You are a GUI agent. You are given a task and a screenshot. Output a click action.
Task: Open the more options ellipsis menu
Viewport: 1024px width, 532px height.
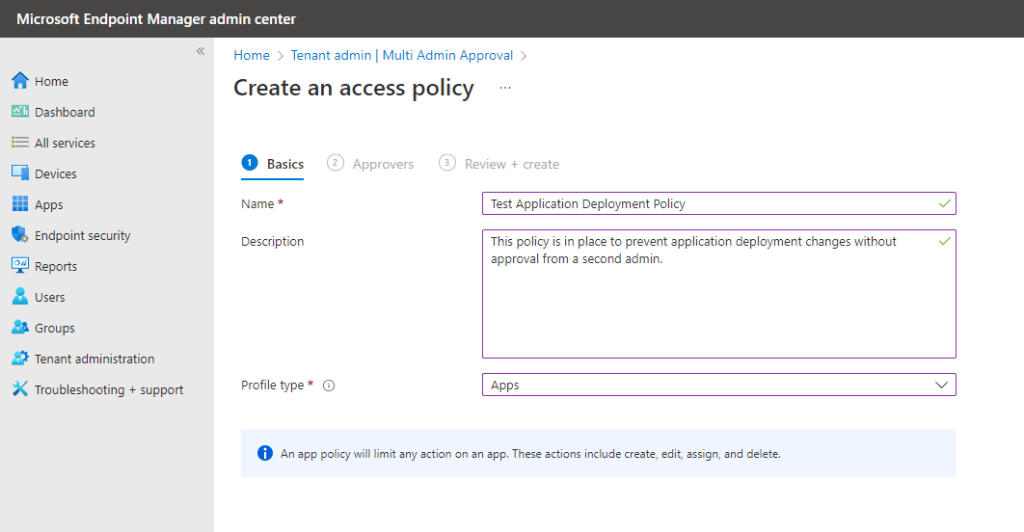tap(505, 88)
